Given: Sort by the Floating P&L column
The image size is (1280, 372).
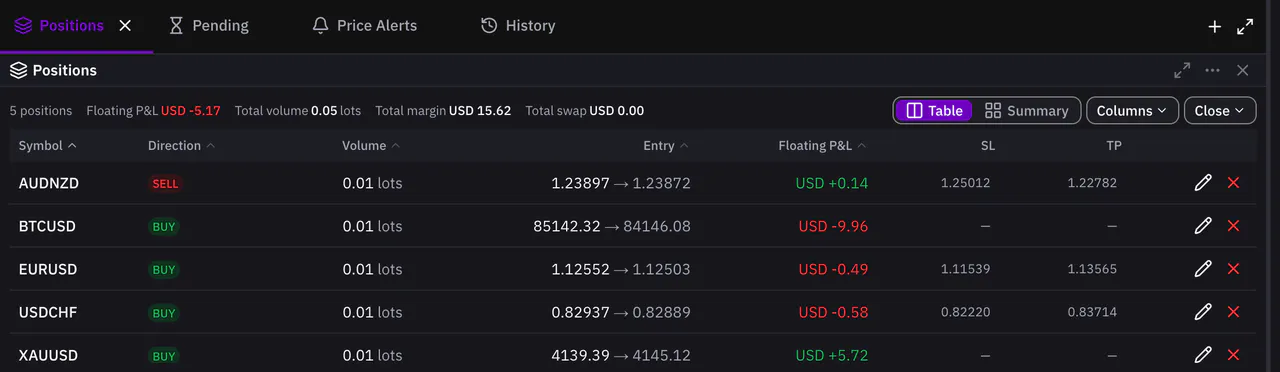Looking at the screenshot, I should pos(823,145).
